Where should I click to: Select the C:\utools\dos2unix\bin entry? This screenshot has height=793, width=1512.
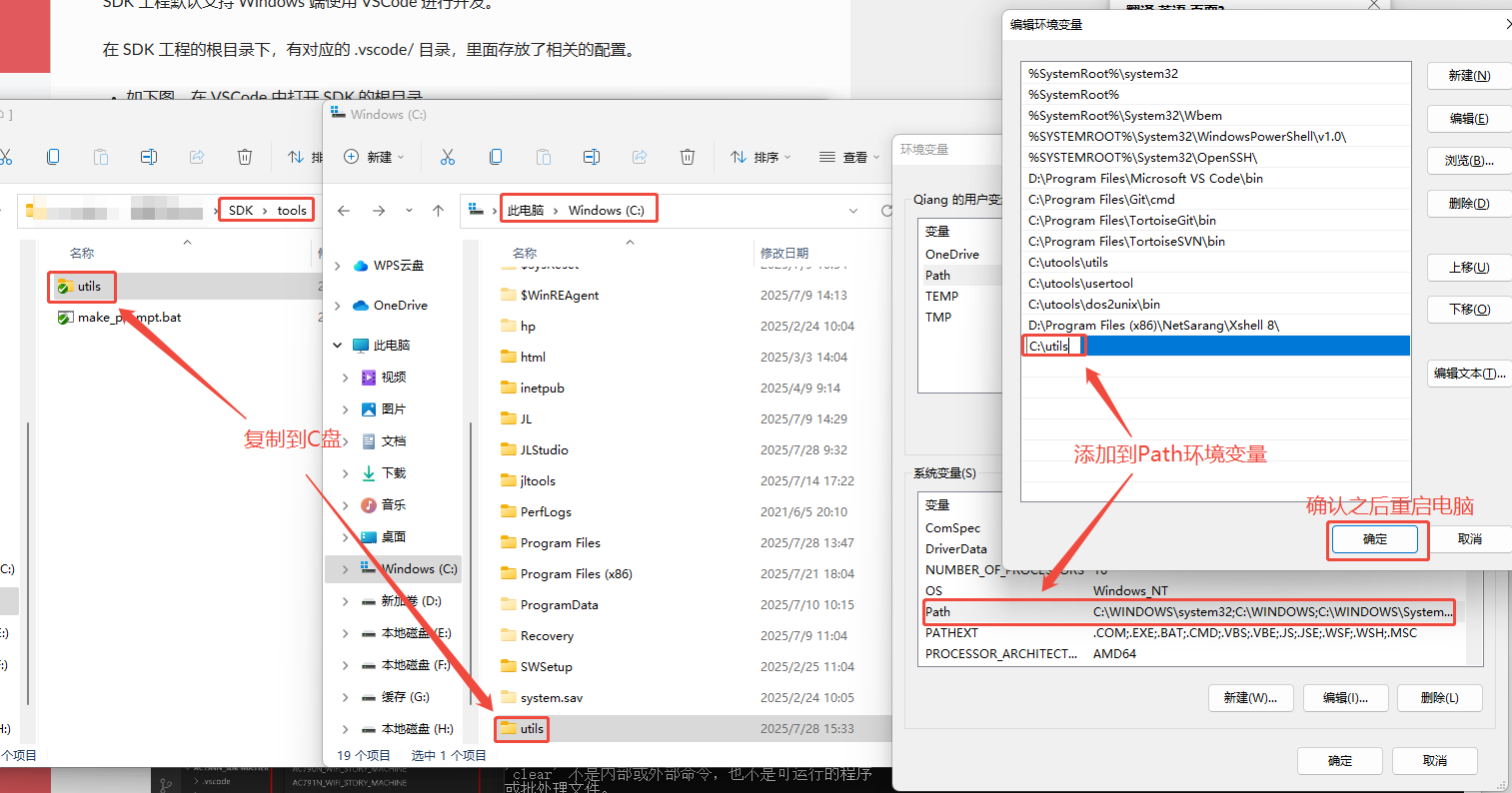pyautogui.click(x=1215, y=305)
